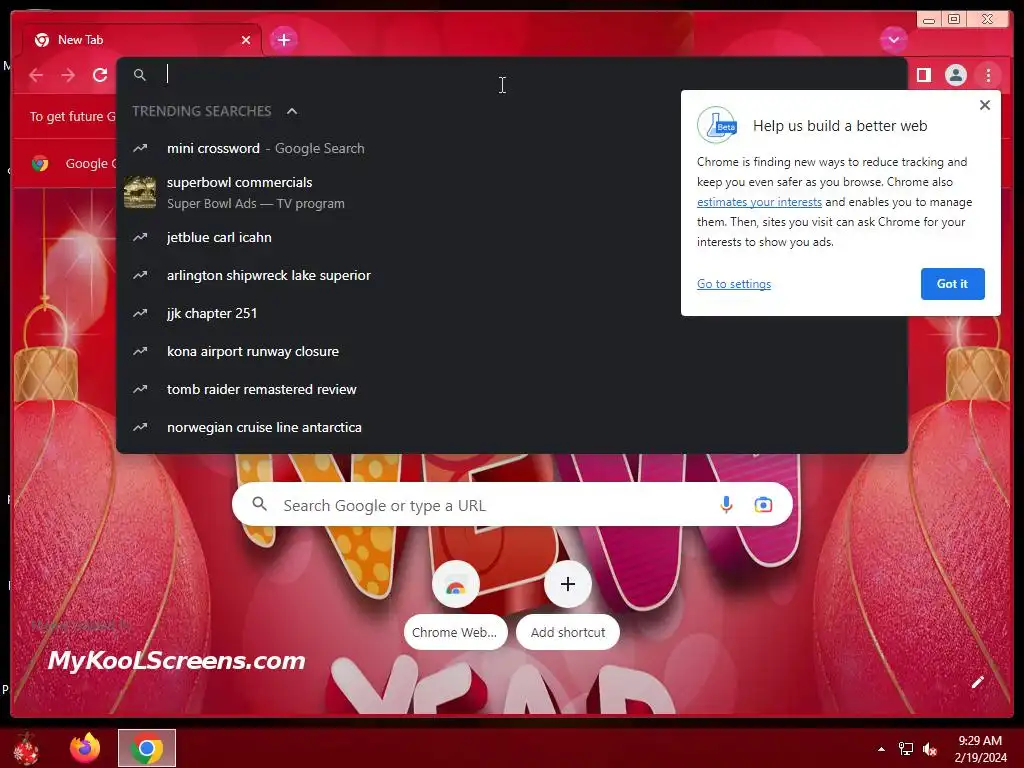Open the tab search dropdown arrow
1024x768 pixels.
coord(893,40)
